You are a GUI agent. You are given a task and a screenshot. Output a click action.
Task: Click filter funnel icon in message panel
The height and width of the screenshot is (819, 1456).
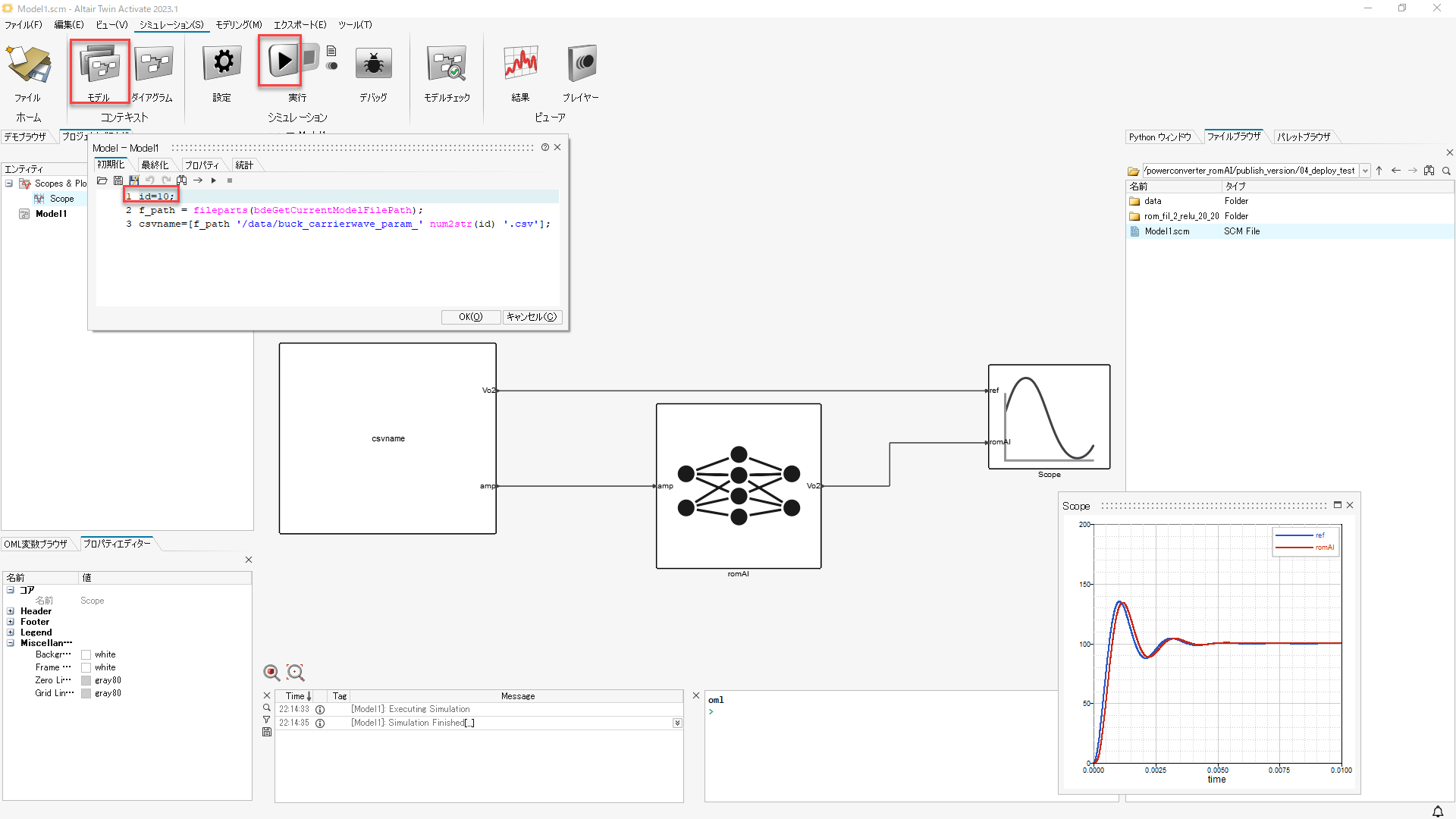click(x=267, y=720)
